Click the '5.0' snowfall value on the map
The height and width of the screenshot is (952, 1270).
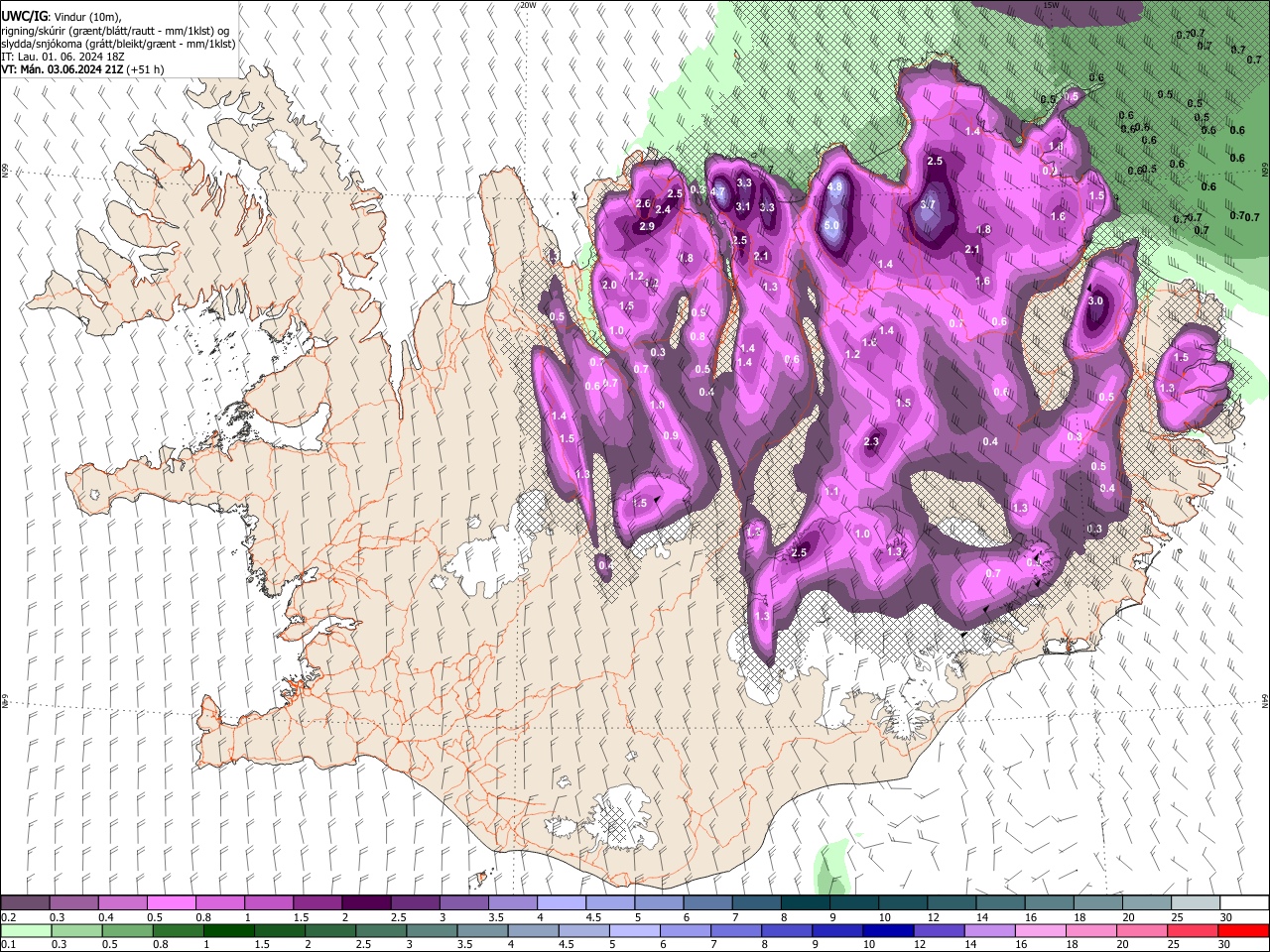tap(831, 226)
